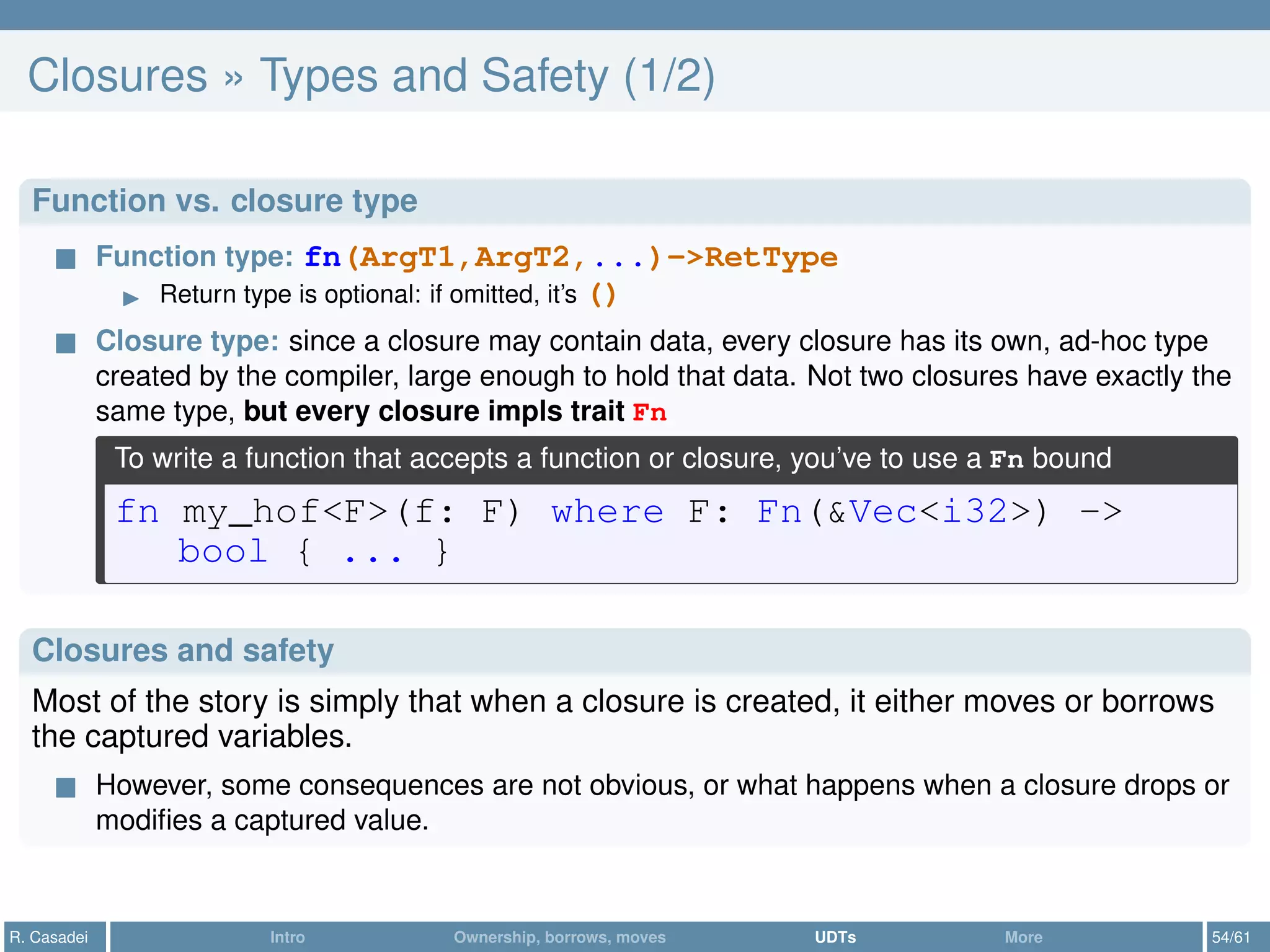This screenshot has height=952, width=1270.
Task: Go to the More section in footer
Action: click(1023, 937)
